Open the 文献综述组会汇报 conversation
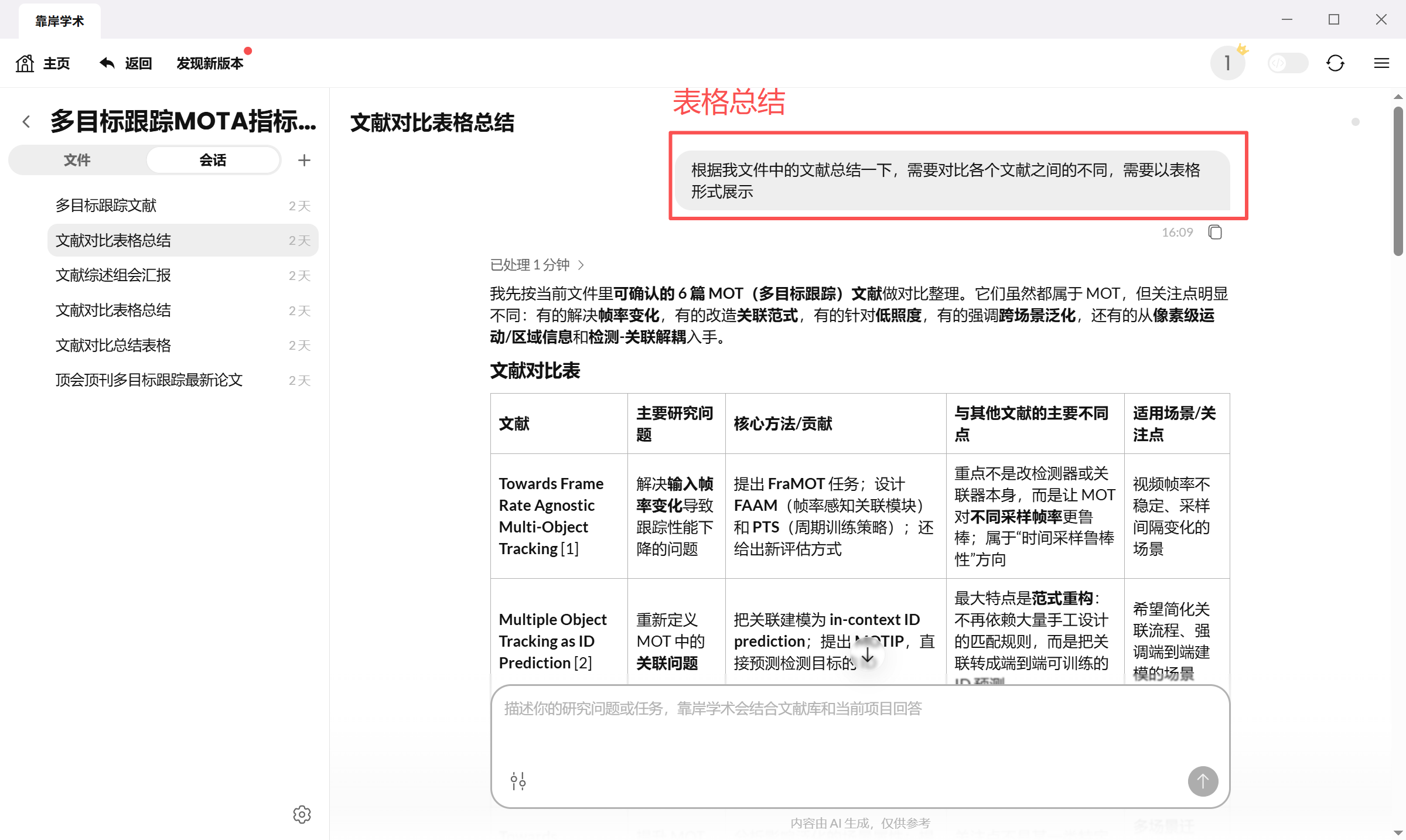The width and height of the screenshot is (1406, 840). [x=183, y=275]
